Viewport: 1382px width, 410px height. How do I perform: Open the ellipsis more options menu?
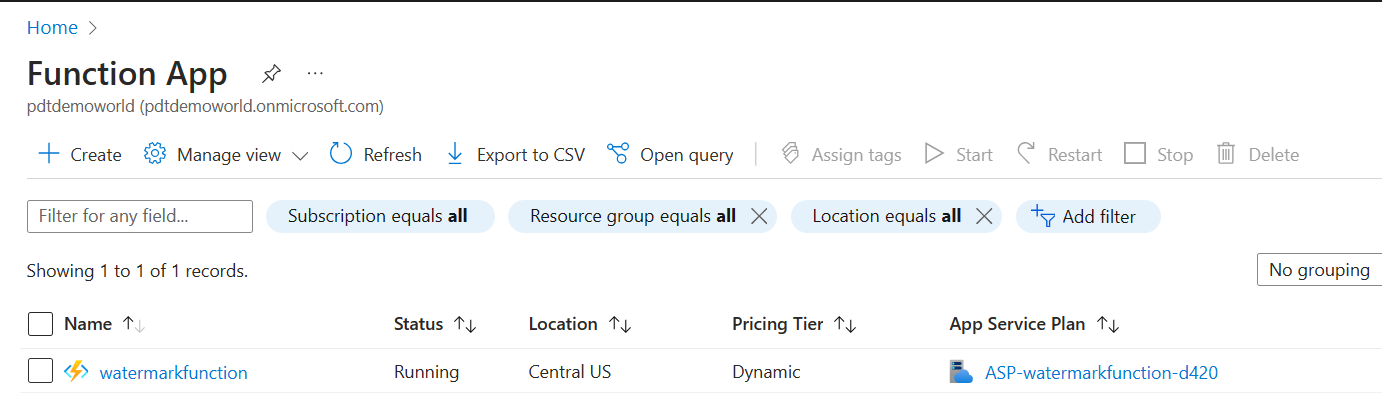pyautogui.click(x=316, y=73)
